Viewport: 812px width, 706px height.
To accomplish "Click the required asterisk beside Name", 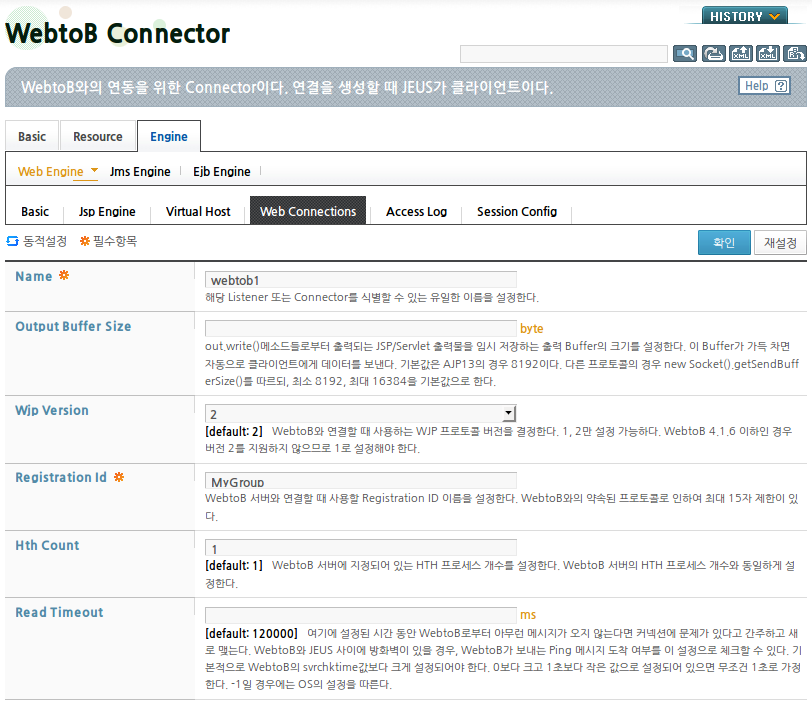I will pos(64,275).
